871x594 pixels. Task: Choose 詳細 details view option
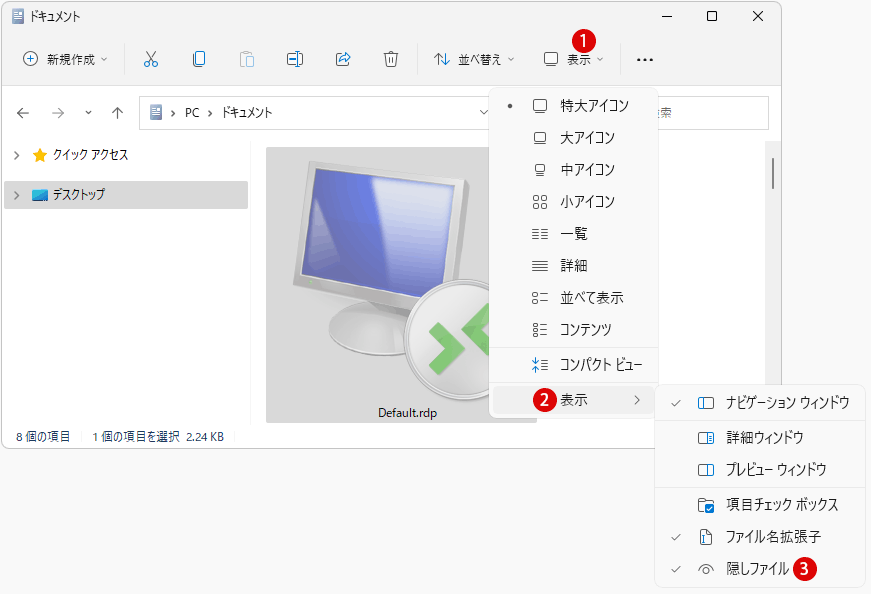pyautogui.click(x=573, y=266)
